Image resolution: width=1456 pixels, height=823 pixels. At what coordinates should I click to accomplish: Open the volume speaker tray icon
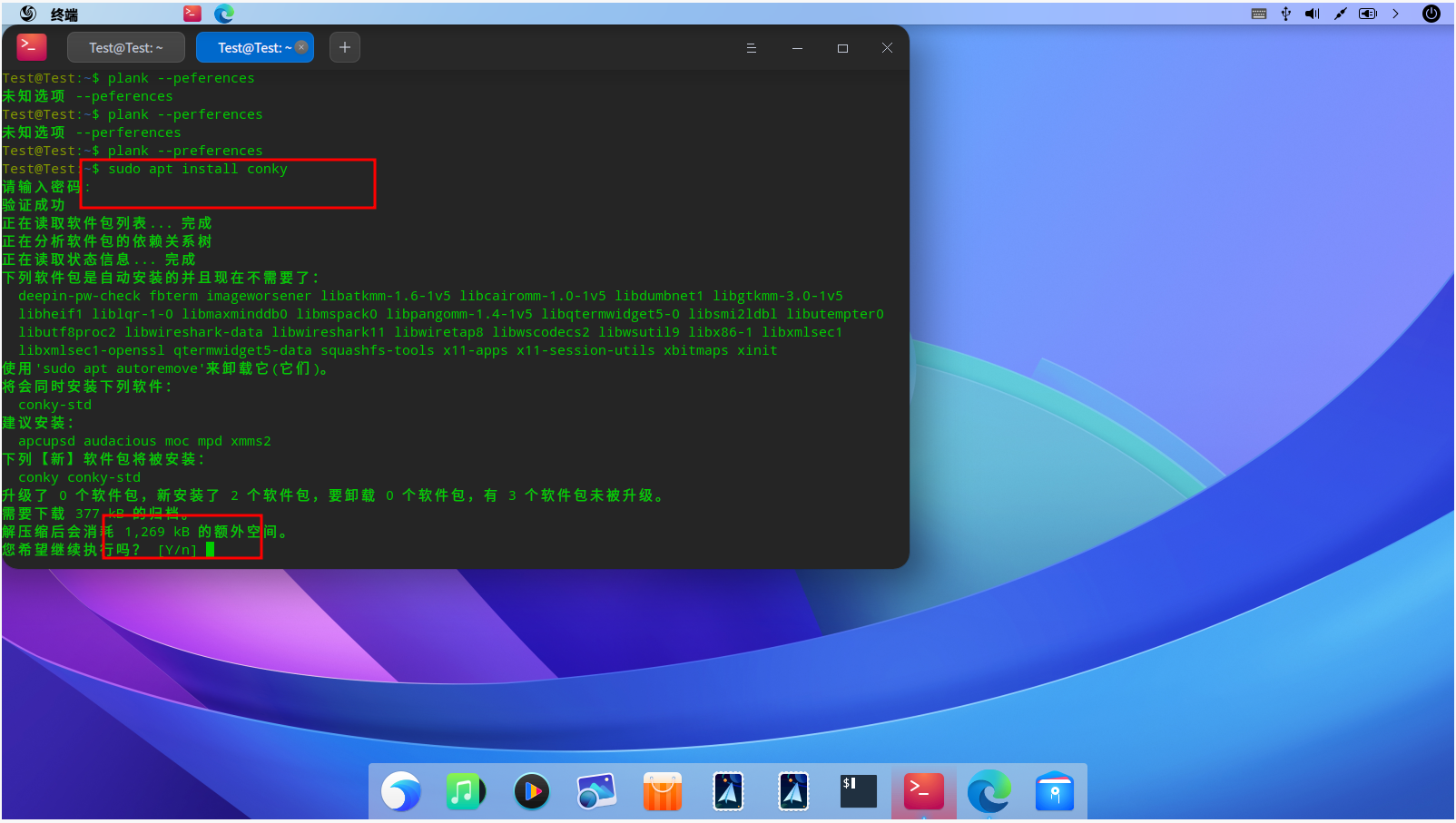[x=1313, y=14]
